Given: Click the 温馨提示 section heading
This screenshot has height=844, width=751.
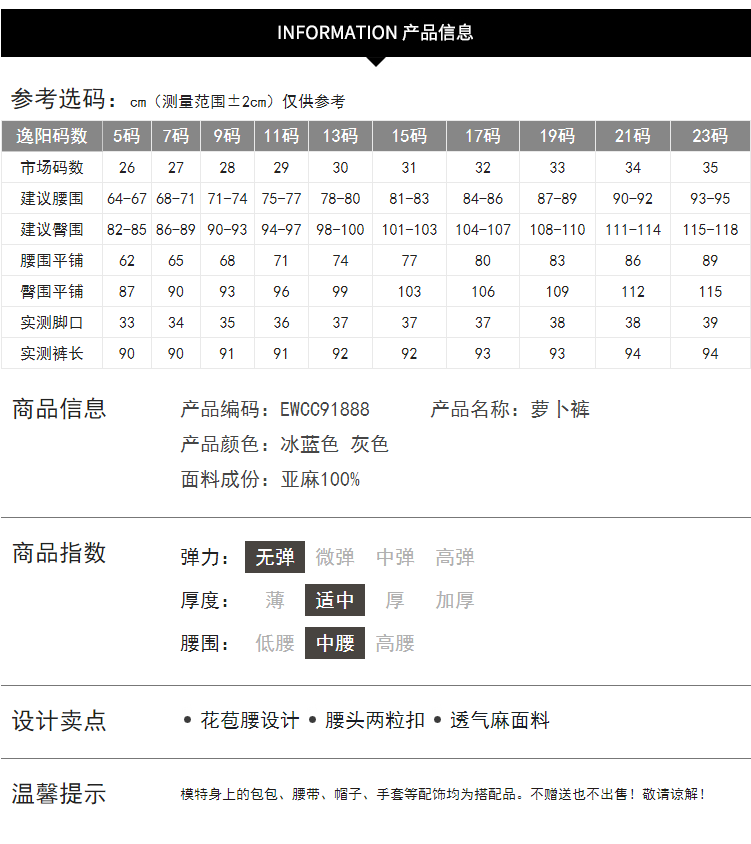Looking at the screenshot, I should coord(59,794).
